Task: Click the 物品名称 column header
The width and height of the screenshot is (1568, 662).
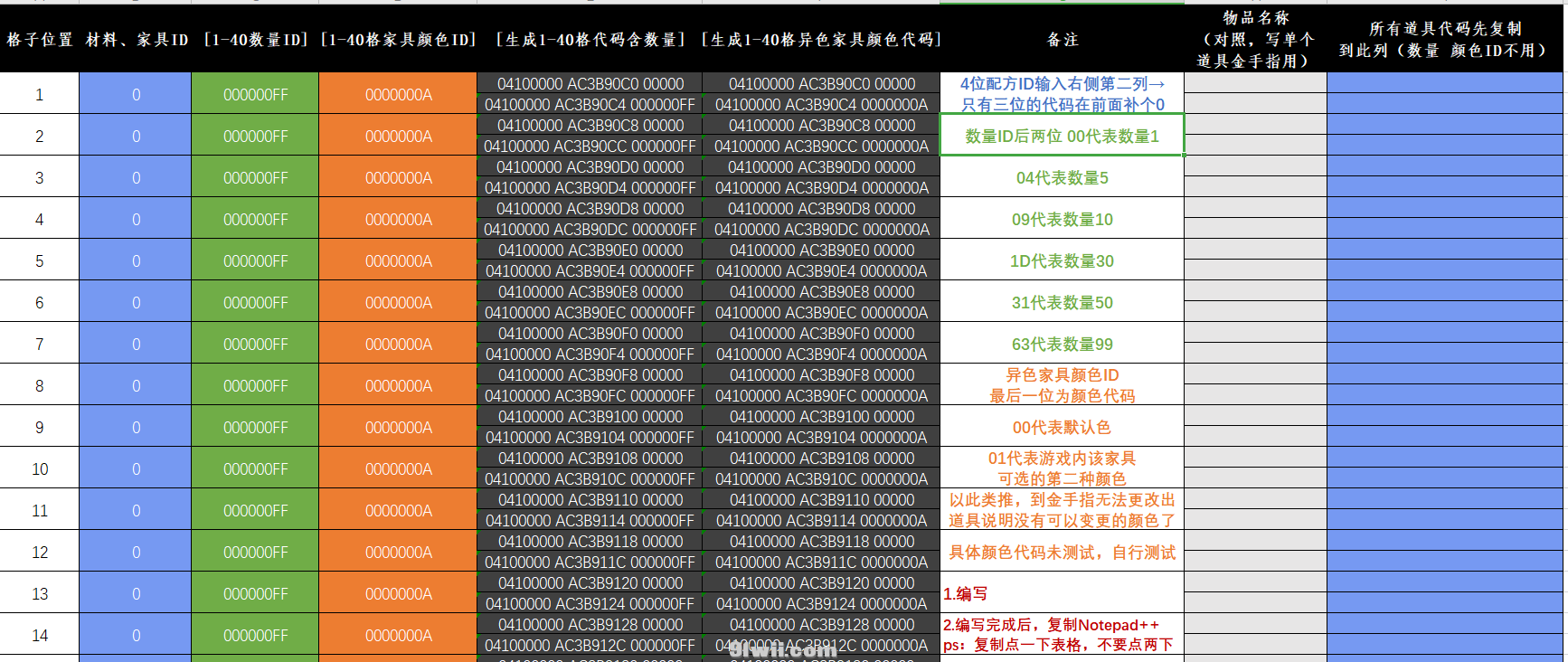Action: (x=1255, y=40)
